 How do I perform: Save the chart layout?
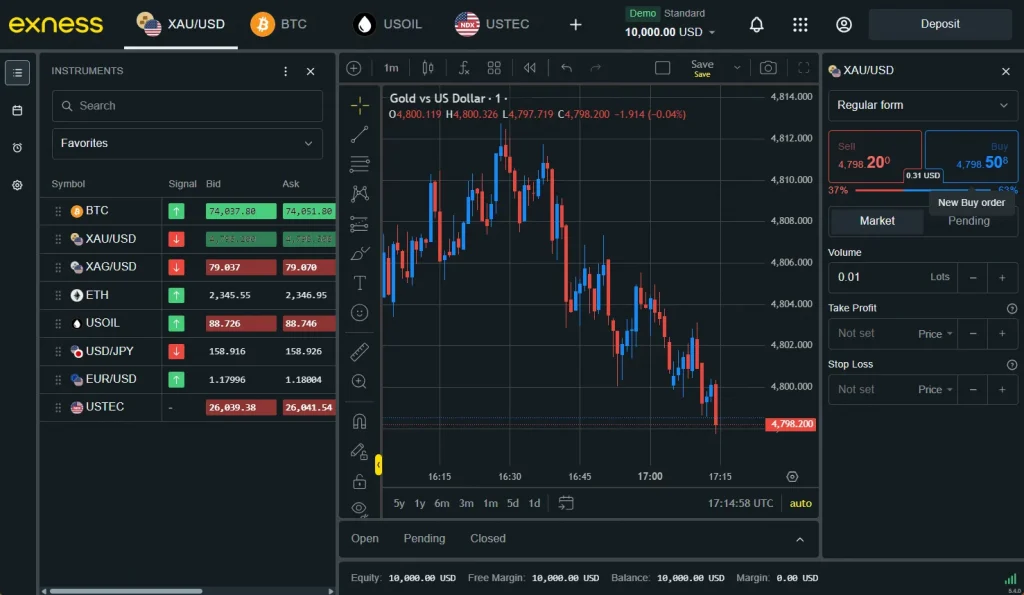(702, 68)
